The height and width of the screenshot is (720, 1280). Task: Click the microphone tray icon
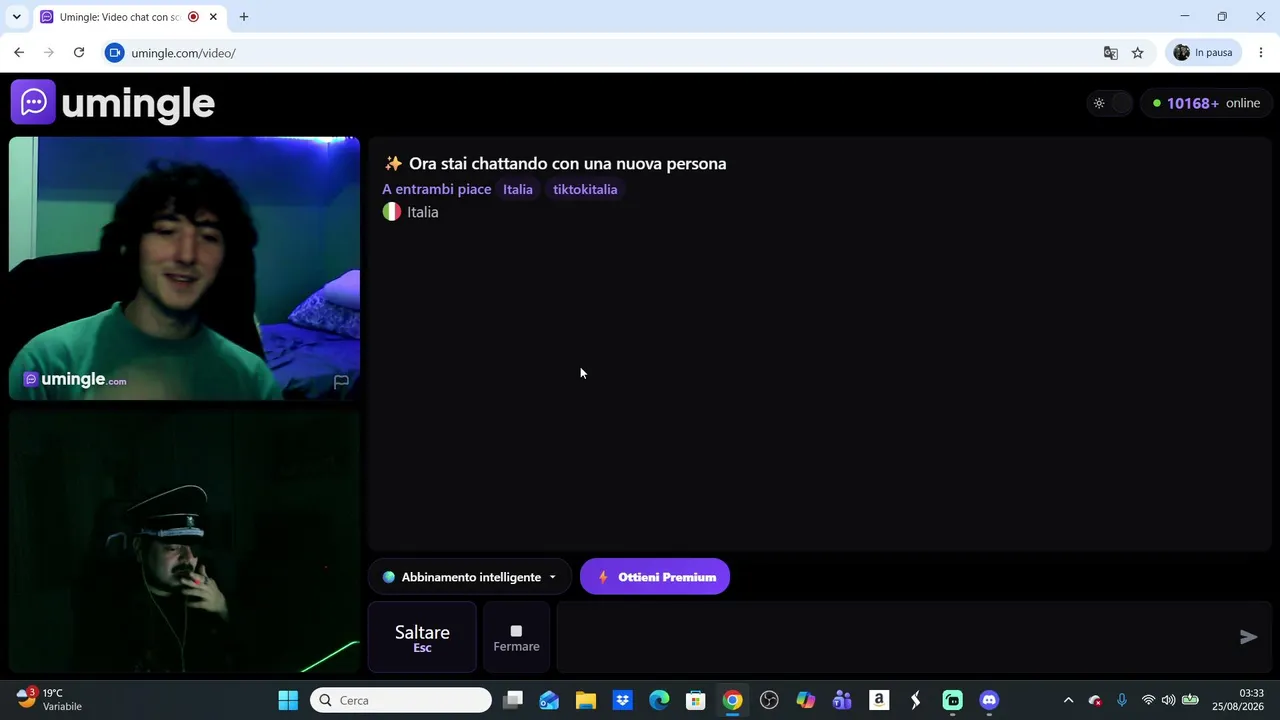click(x=1122, y=700)
